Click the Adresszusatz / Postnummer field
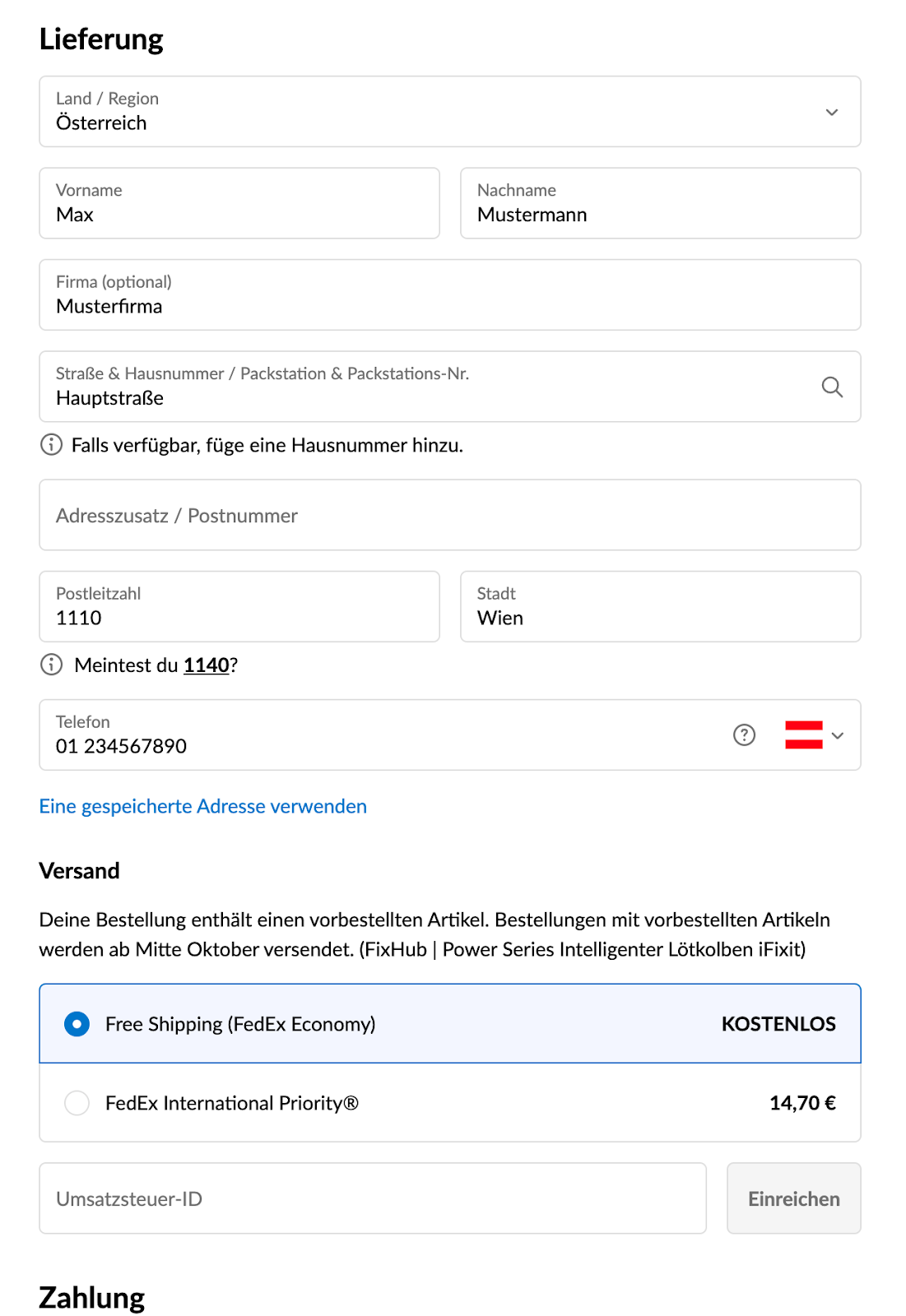906x1316 pixels. point(450,515)
